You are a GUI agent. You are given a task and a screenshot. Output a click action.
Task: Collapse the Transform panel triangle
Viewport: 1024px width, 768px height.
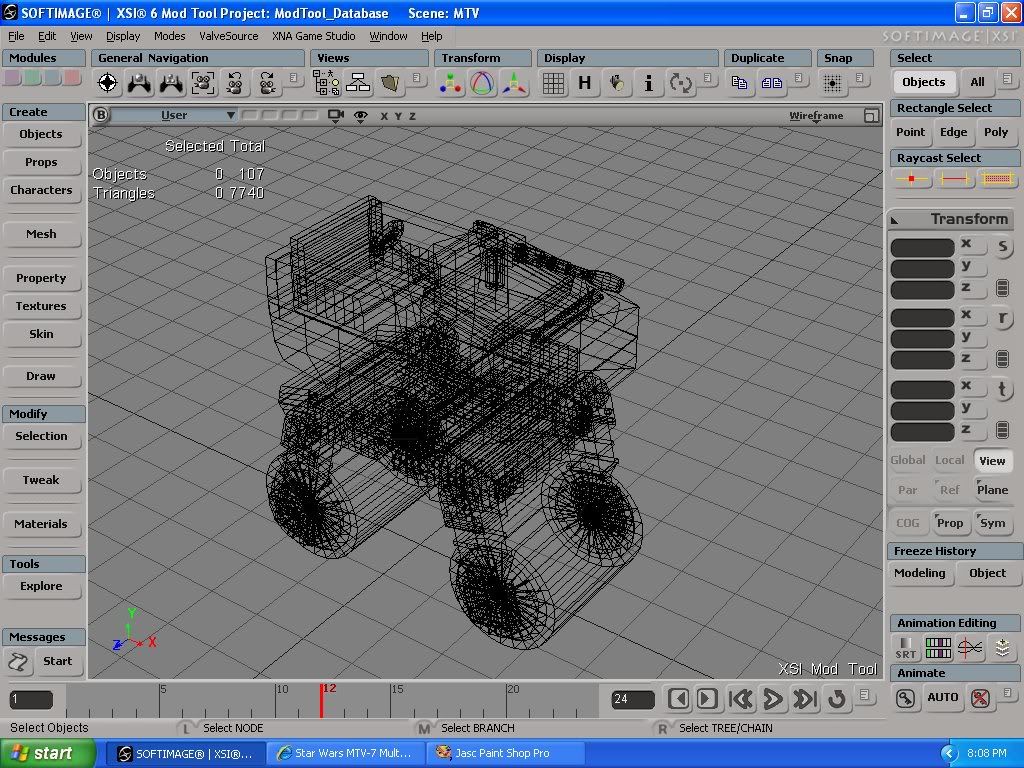[x=895, y=220]
